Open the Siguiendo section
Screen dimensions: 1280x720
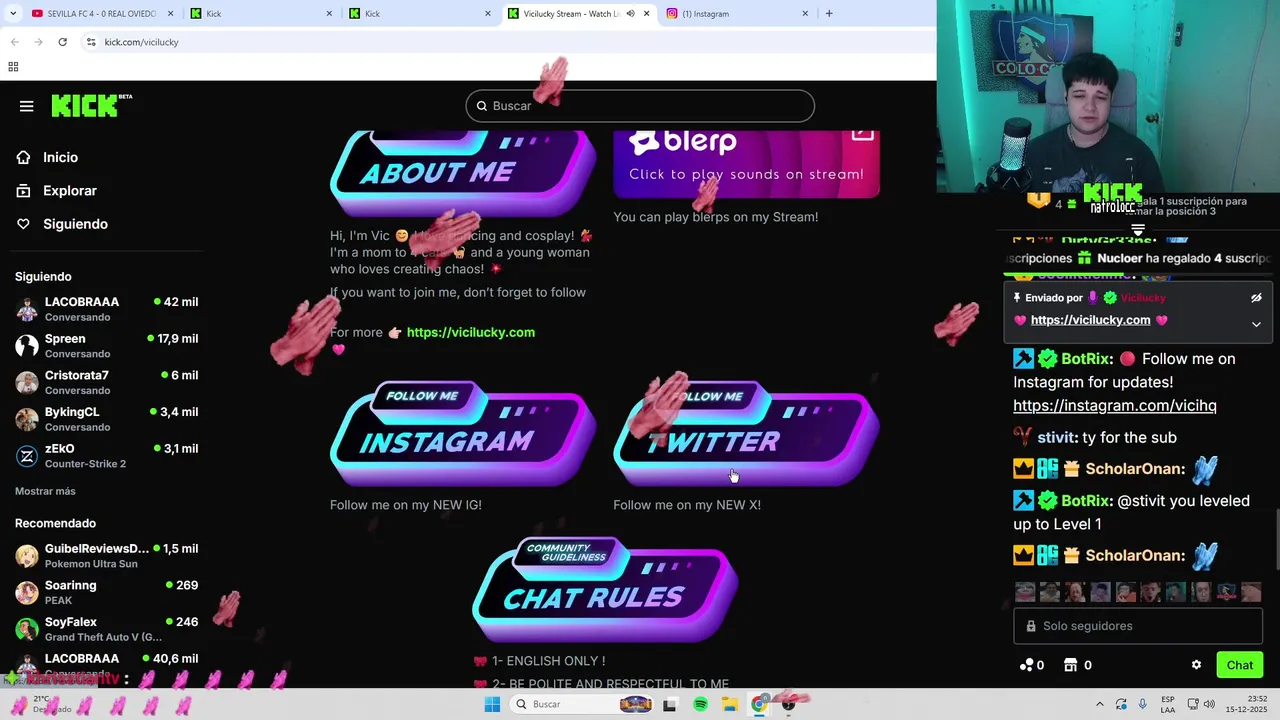tap(75, 224)
